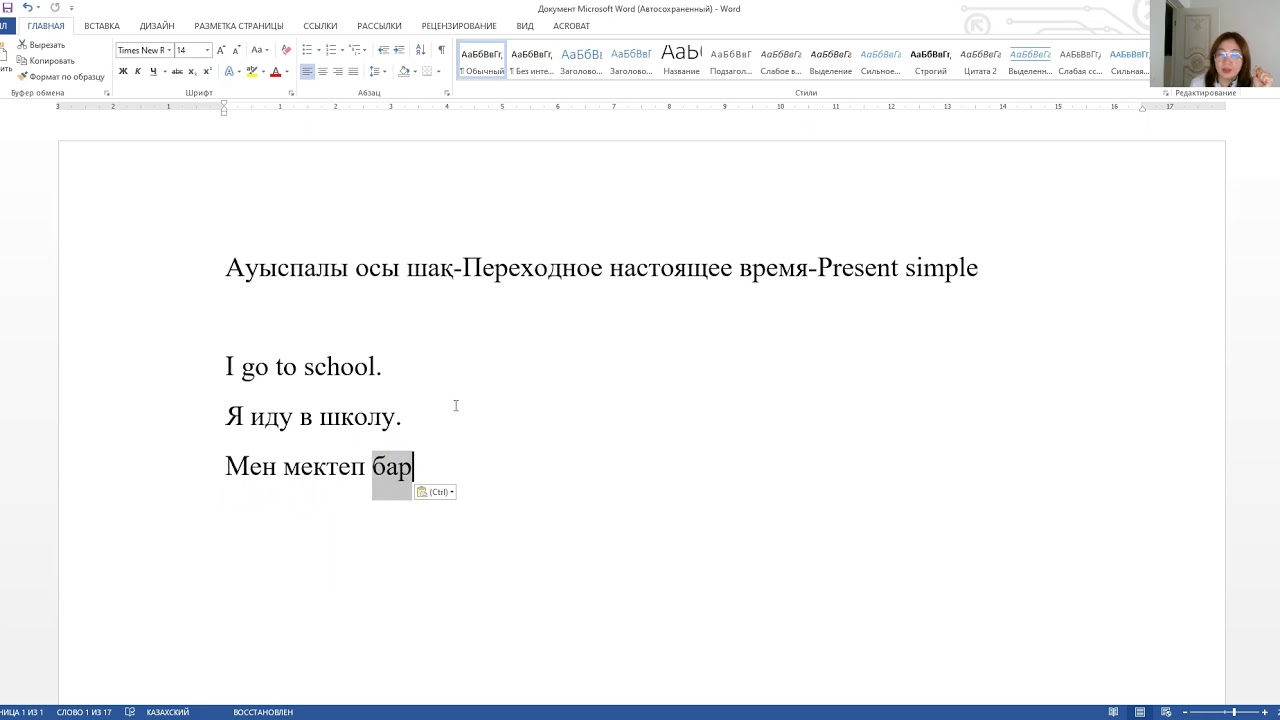This screenshot has width=1280, height=720.
Task: Undo the last action
Action: point(28,7)
